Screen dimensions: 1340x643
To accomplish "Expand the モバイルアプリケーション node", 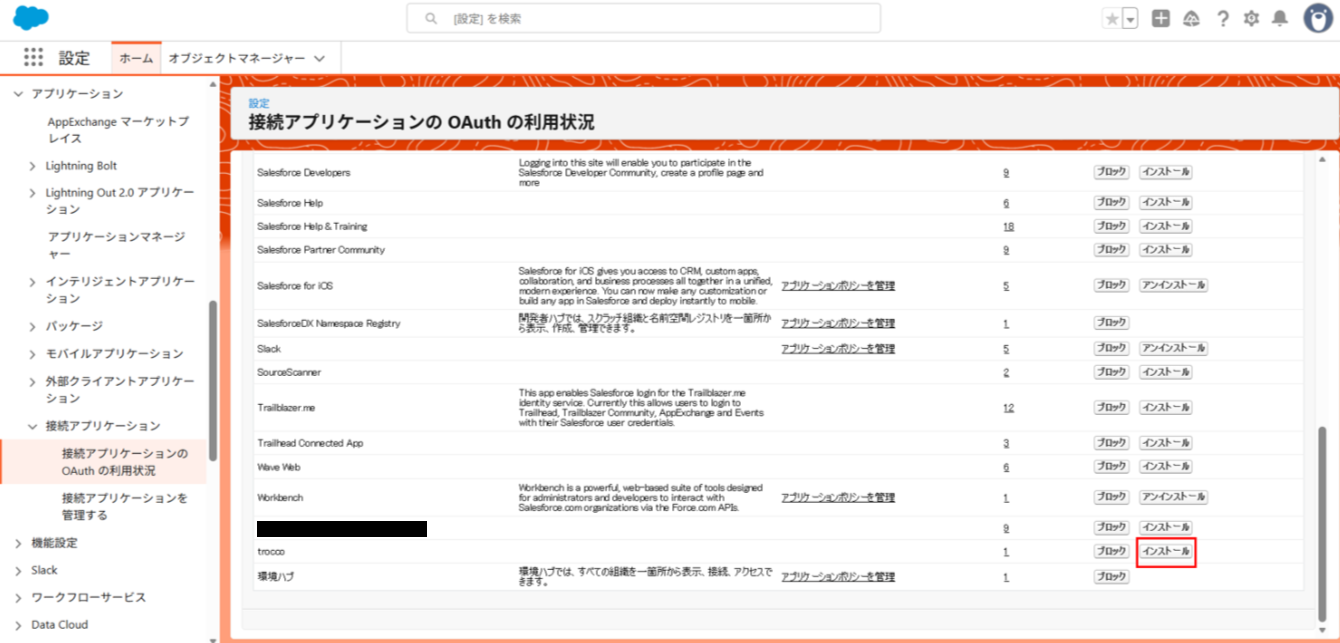I will 33,354.
